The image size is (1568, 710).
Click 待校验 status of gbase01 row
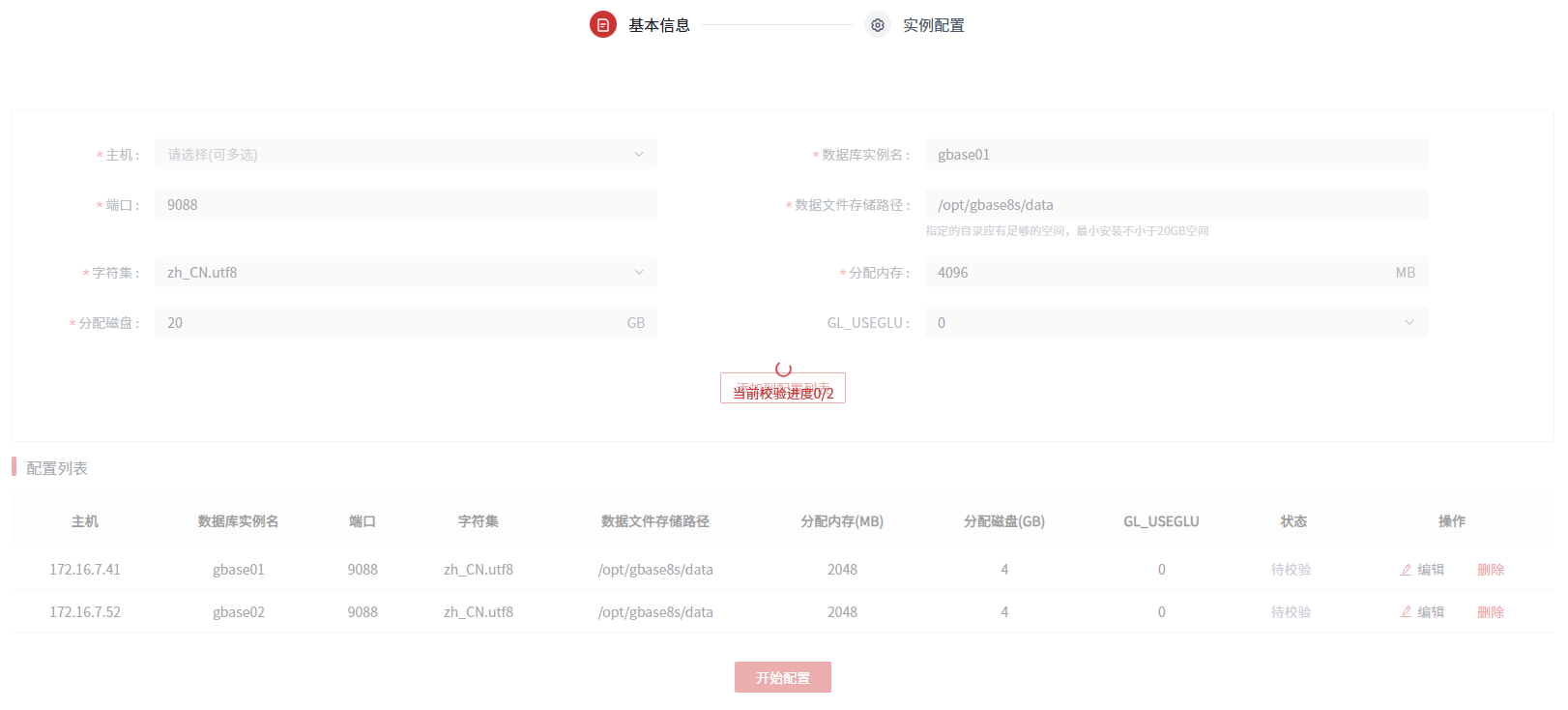coord(1291,570)
